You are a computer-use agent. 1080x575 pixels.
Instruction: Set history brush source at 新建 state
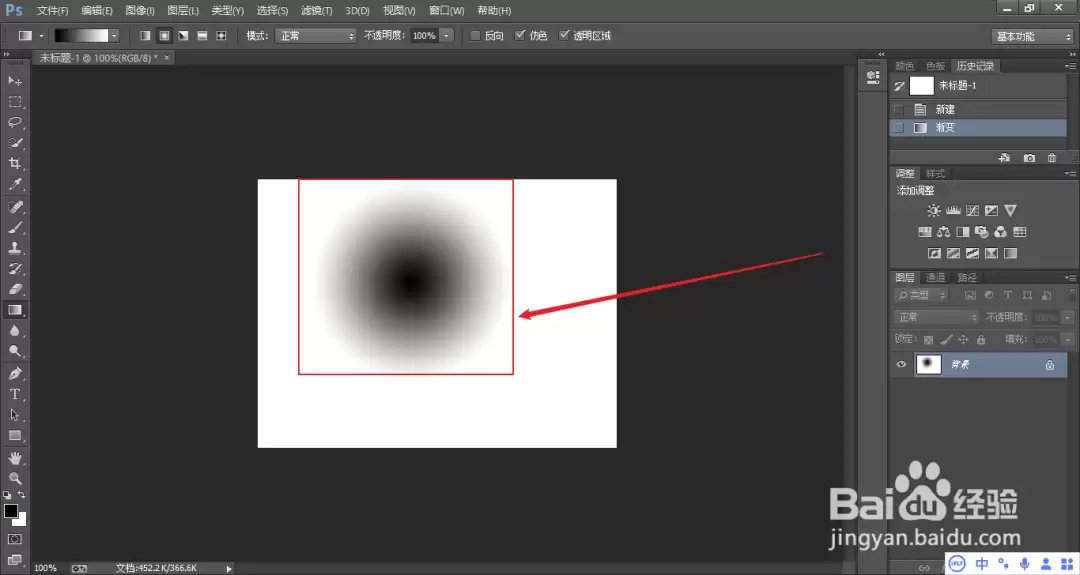click(x=899, y=109)
